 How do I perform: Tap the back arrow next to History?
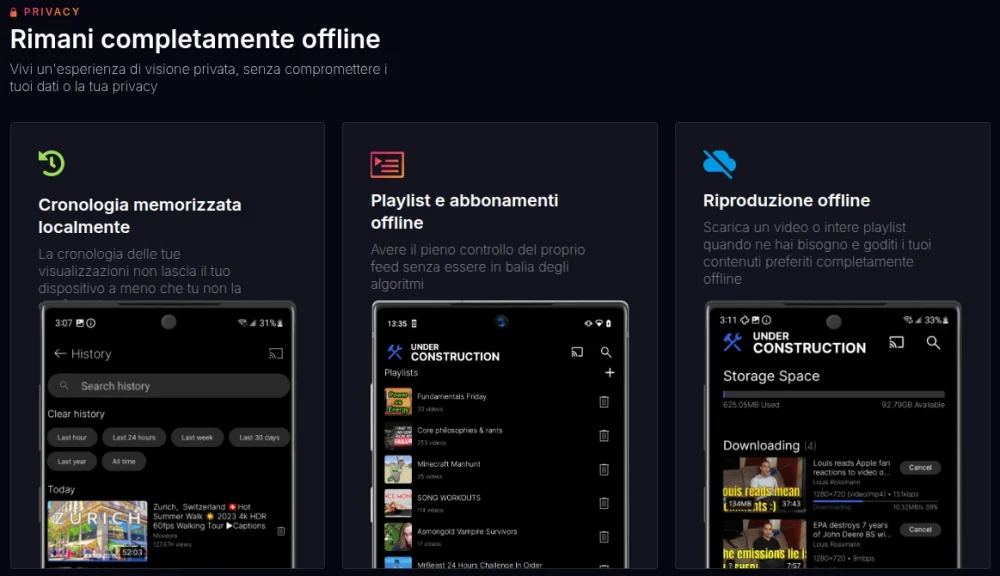pyautogui.click(x=60, y=354)
